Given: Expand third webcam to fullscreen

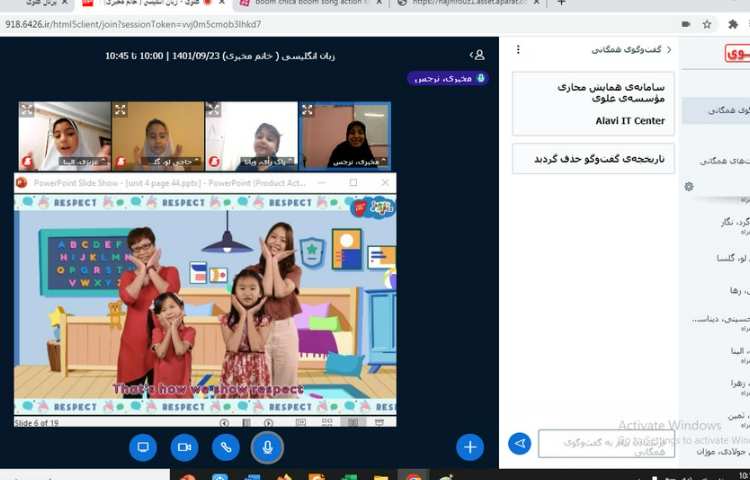Looking at the screenshot, I should click(213, 109).
